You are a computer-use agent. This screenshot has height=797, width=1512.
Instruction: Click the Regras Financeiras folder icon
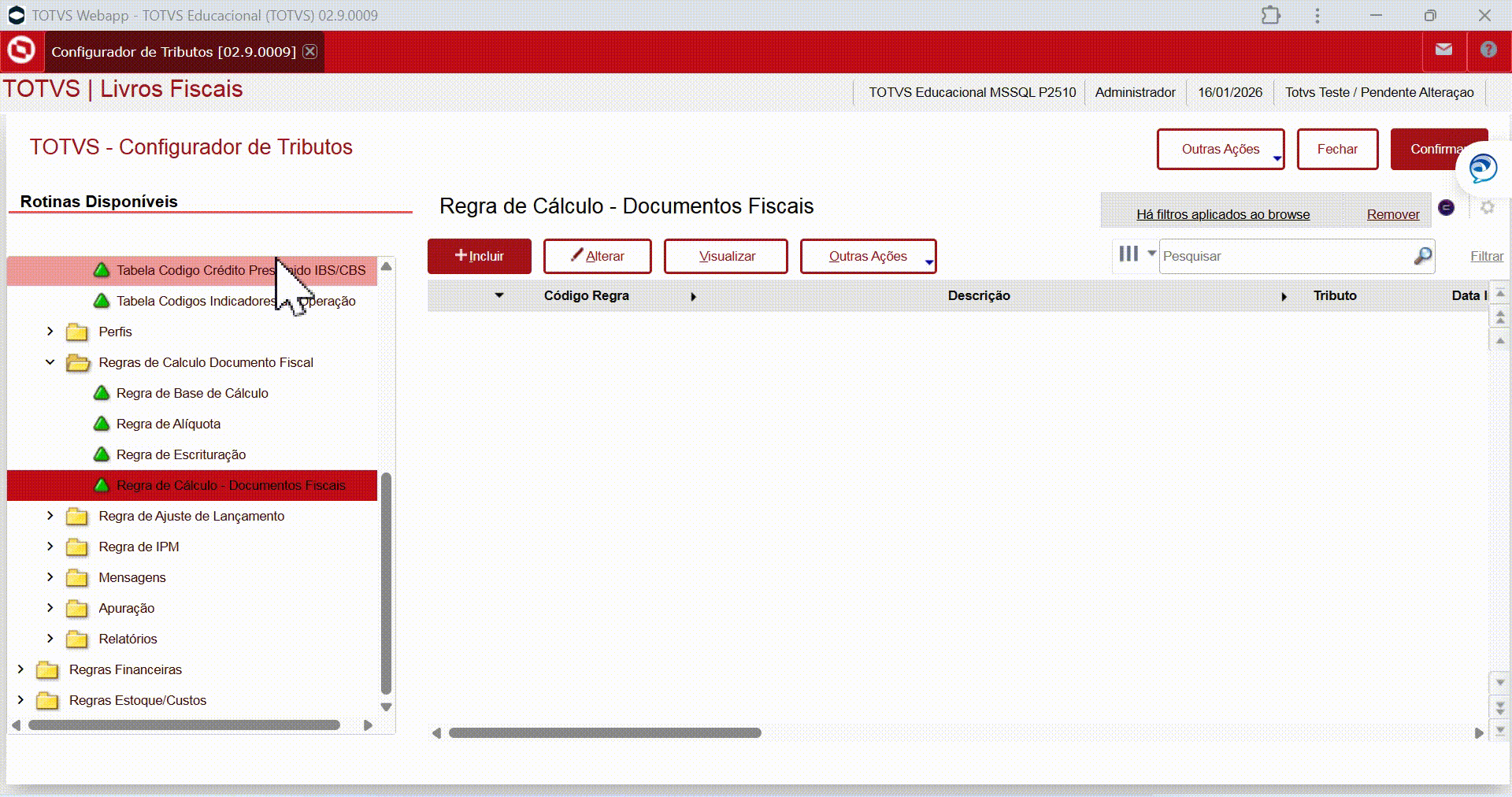(47, 669)
